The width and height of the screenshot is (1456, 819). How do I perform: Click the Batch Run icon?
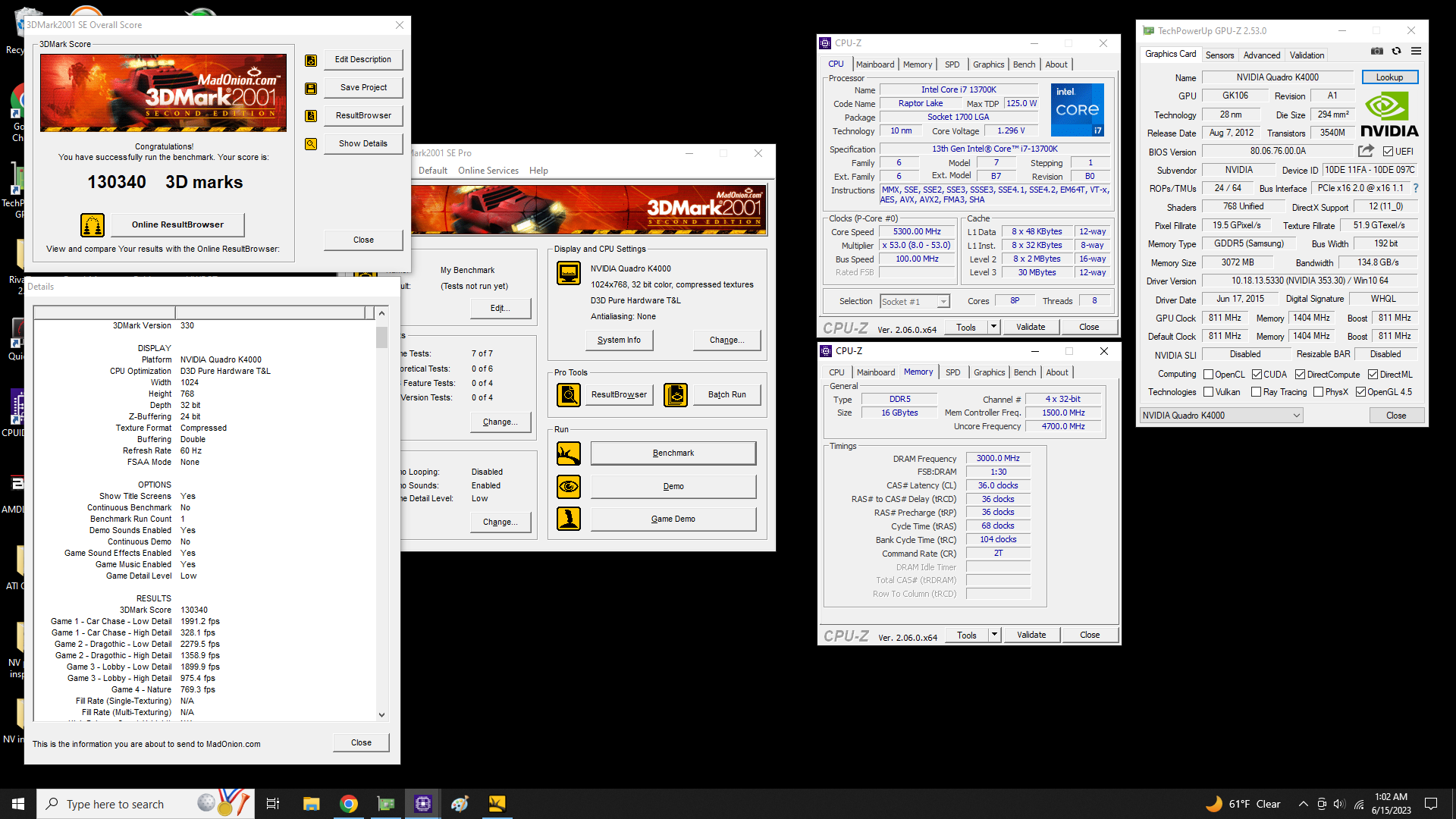(676, 395)
